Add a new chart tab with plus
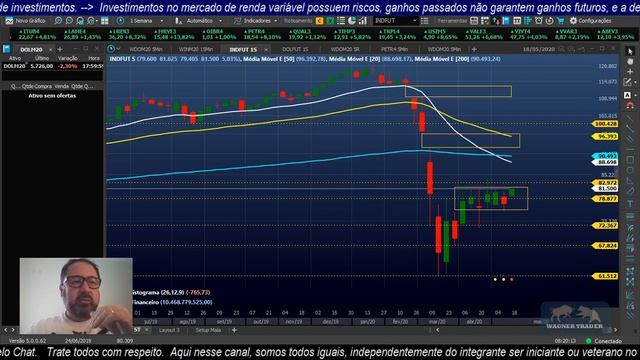This screenshot has width=640, height=360. click(x=474, y=49)
